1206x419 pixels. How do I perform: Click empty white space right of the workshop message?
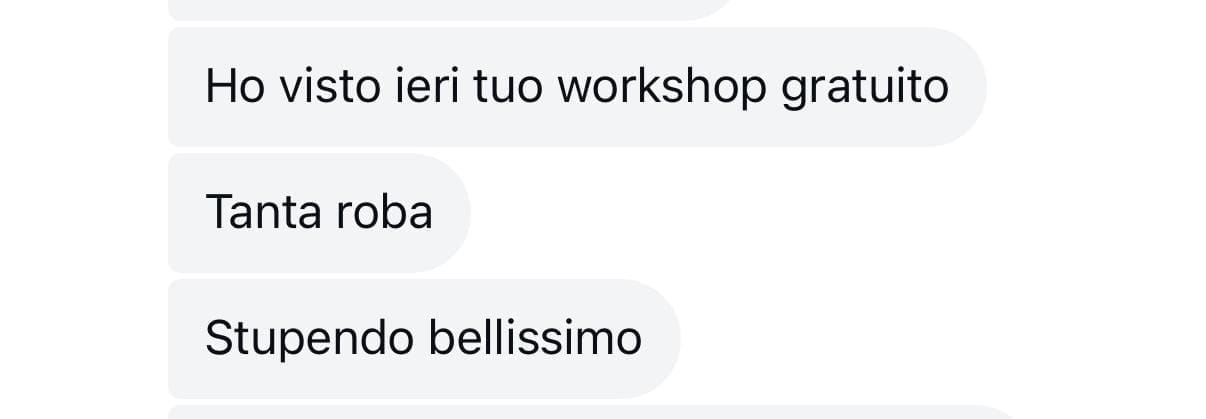pyautogui.click(x=1095, y=87)
